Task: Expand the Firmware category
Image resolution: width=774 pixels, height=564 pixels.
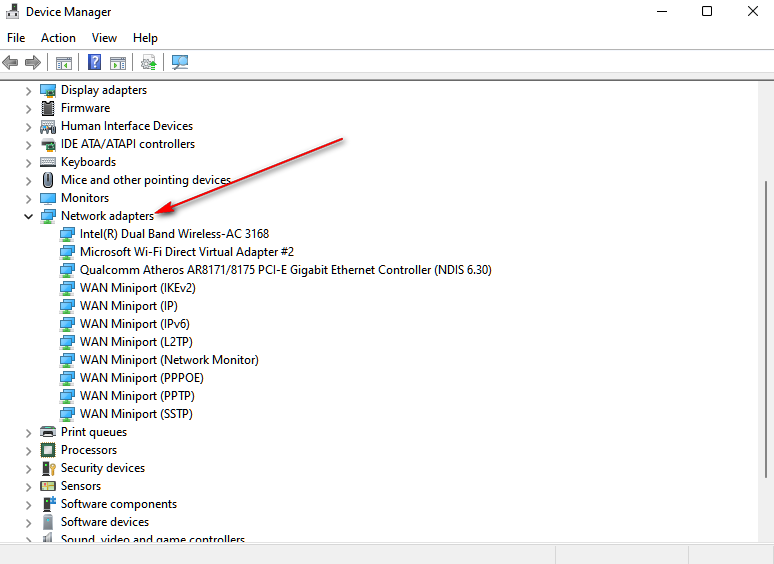Action: (29, 109)
